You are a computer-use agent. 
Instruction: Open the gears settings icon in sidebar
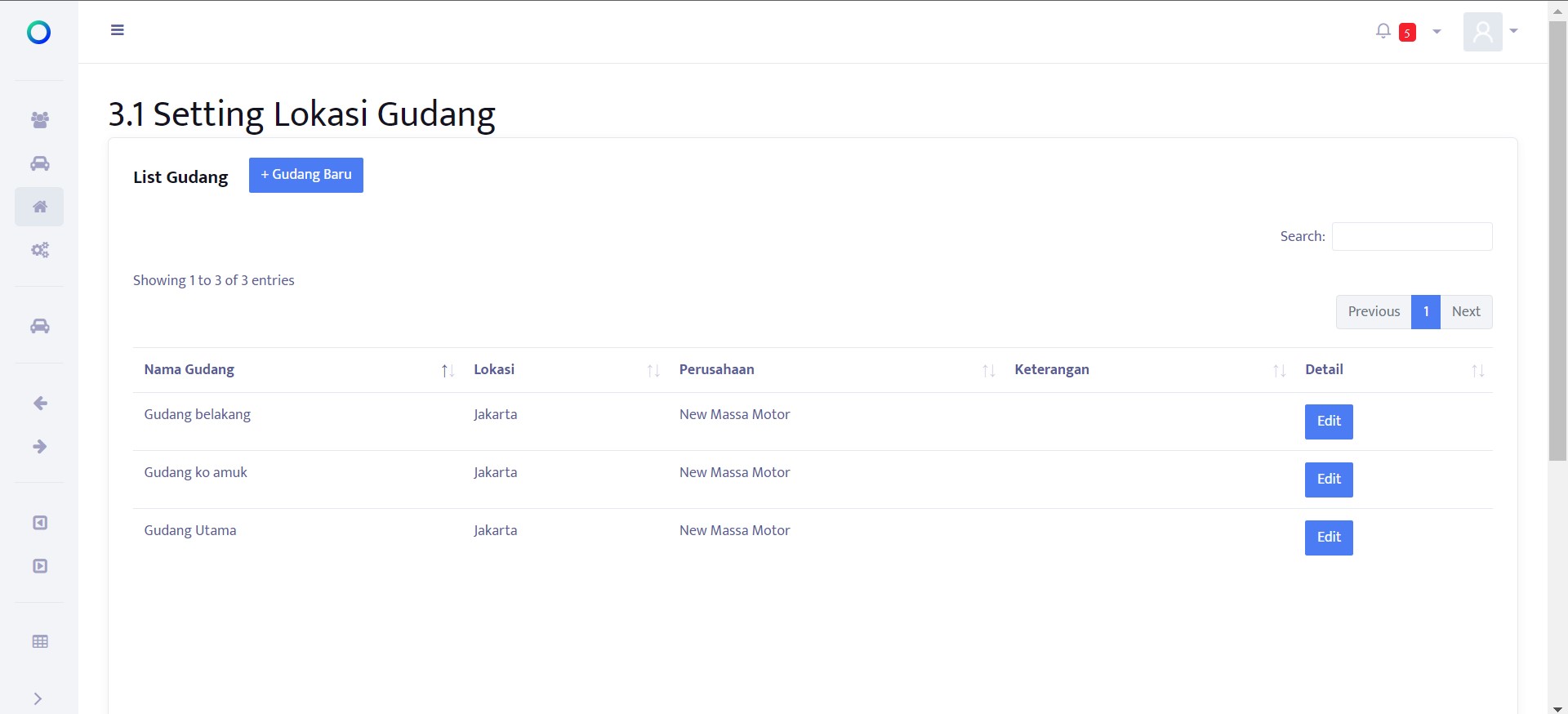[x=39, y=250]
